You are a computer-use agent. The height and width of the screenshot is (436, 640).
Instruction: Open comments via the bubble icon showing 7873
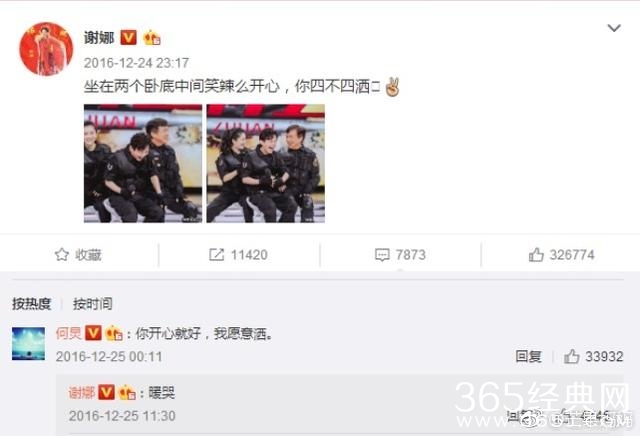point(400,255)
